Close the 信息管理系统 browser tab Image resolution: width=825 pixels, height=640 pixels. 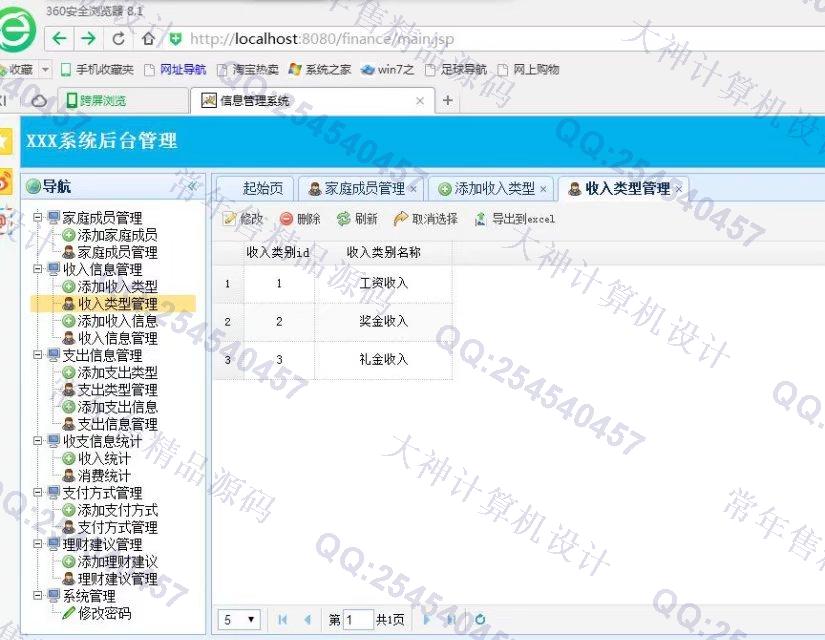tap(420, 101)
